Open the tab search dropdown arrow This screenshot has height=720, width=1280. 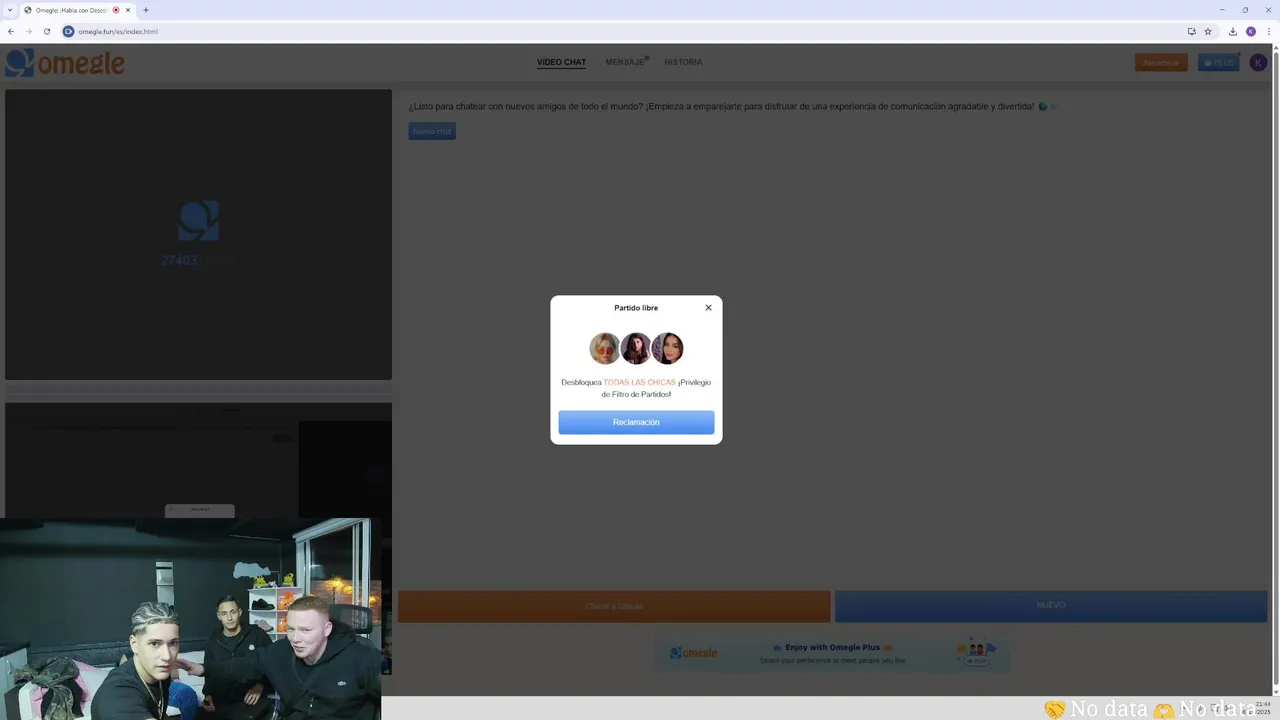(10, 10)
